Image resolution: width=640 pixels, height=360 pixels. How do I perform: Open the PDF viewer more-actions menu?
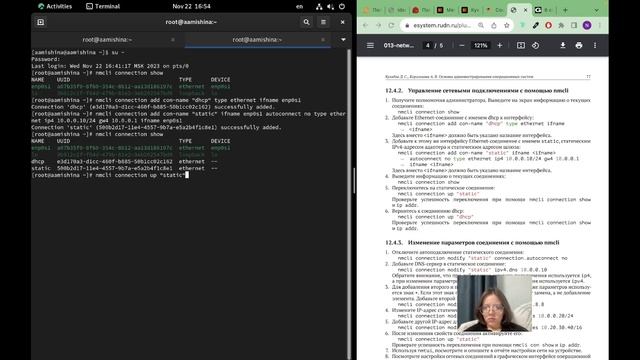click(595, 45)
